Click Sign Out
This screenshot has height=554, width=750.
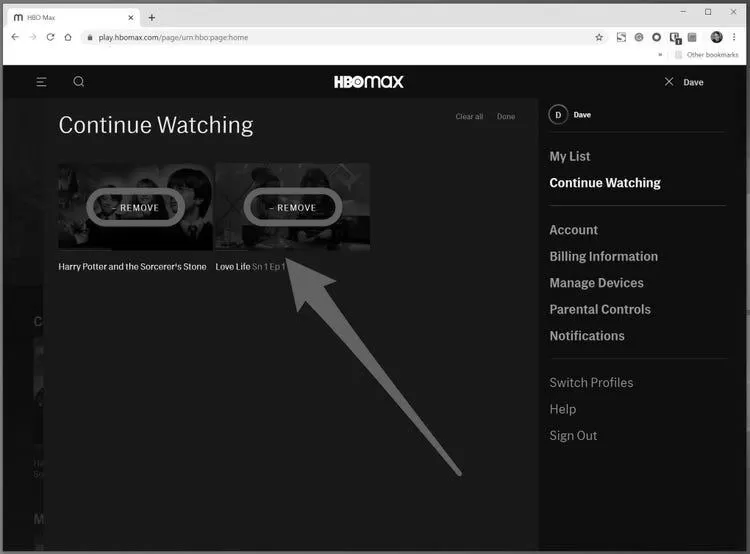pos(573,435)
